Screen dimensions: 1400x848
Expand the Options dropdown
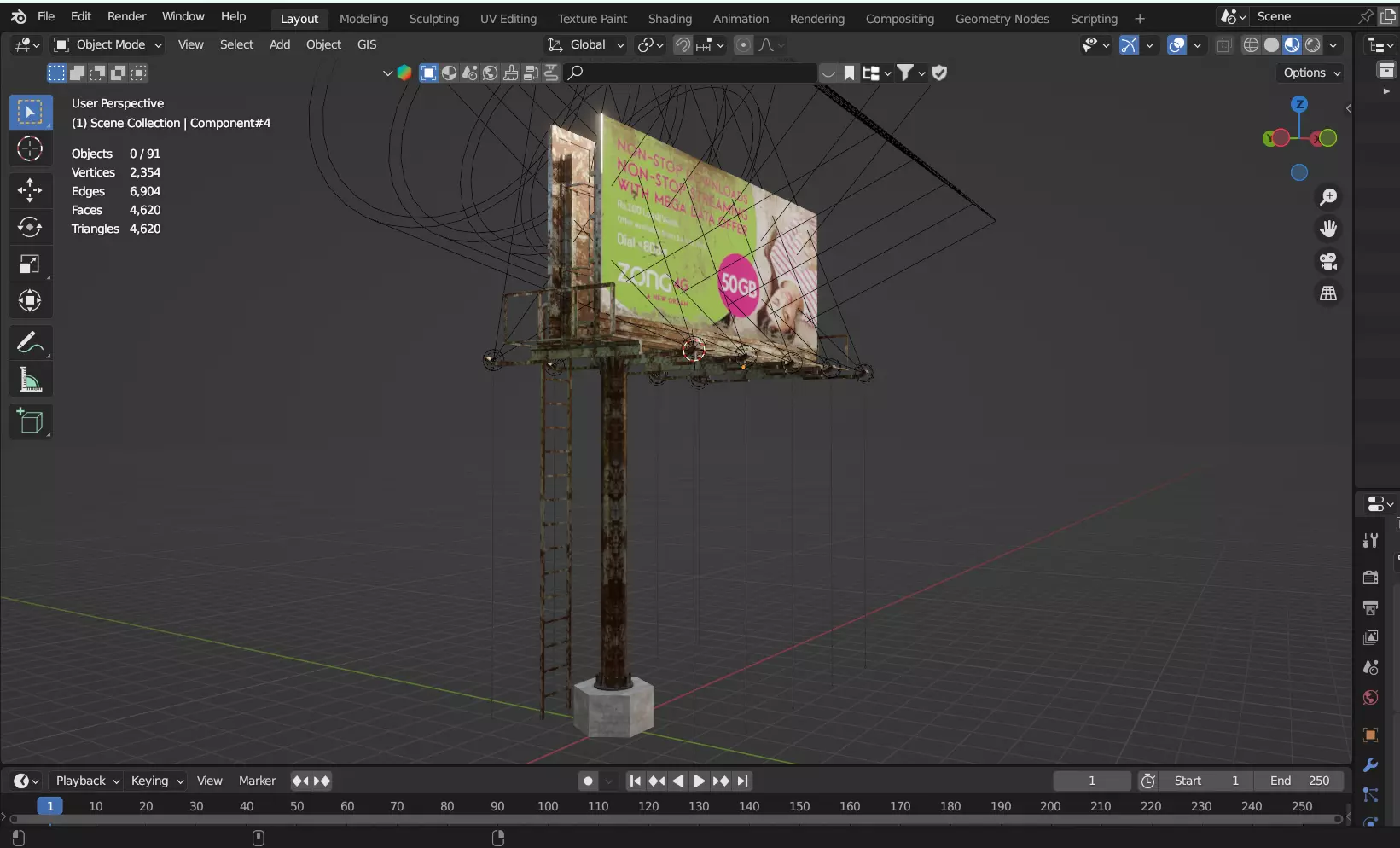(x=1312, y=73)
